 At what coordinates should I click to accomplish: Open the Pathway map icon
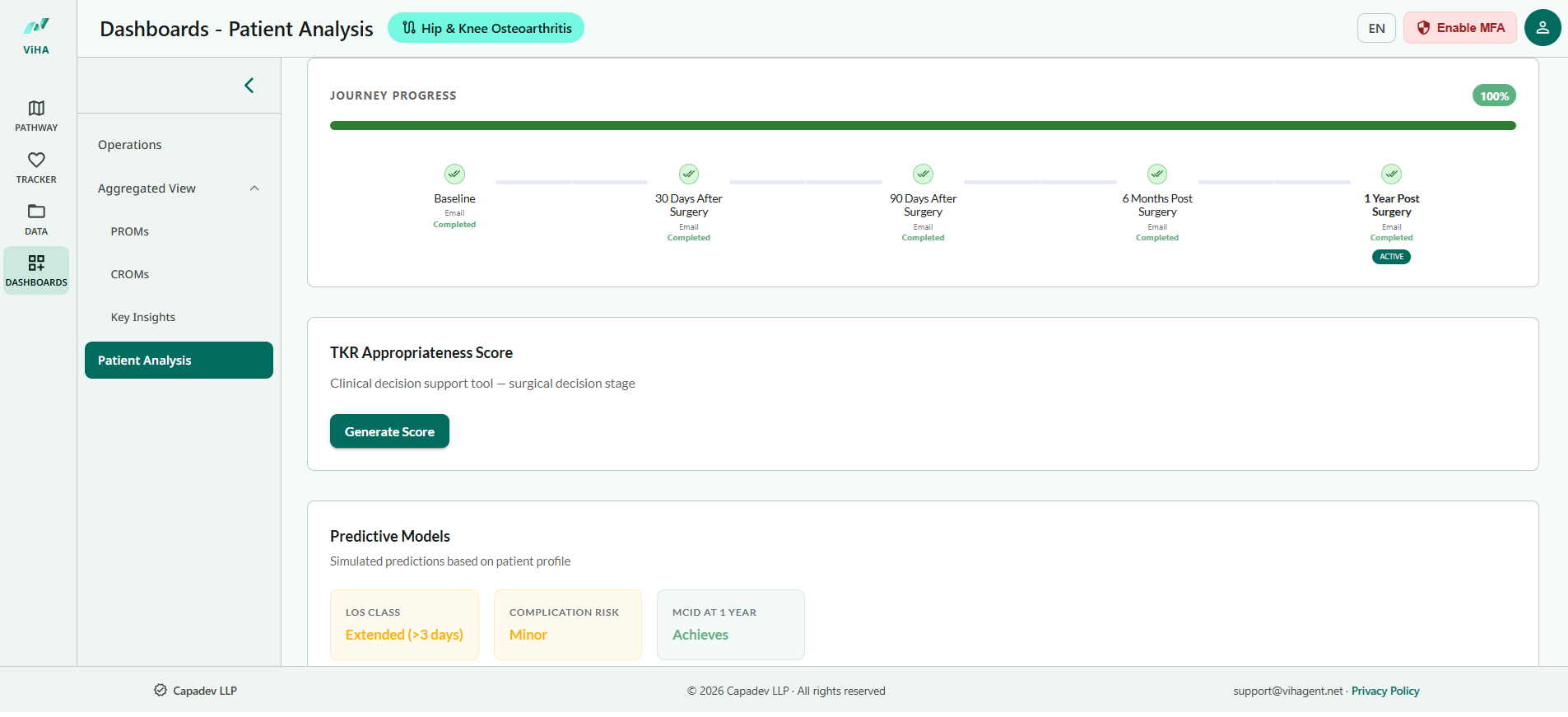pyautogui.click(x=36, y=108)
